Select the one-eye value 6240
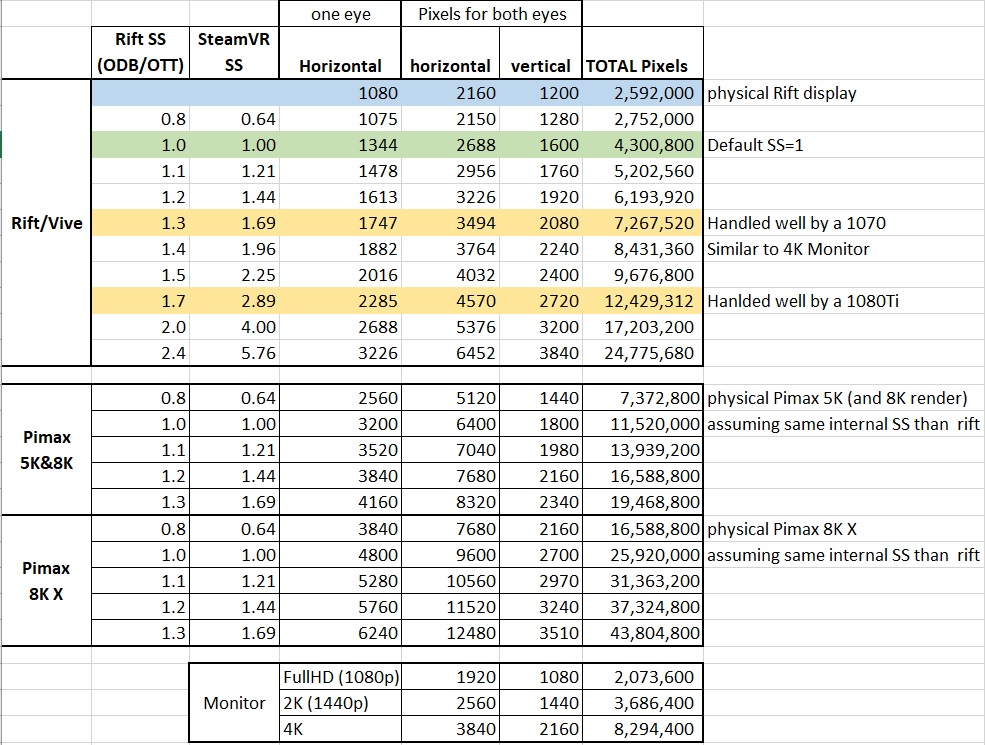Screen dimensions: 985x745 (x=340, y=633)
